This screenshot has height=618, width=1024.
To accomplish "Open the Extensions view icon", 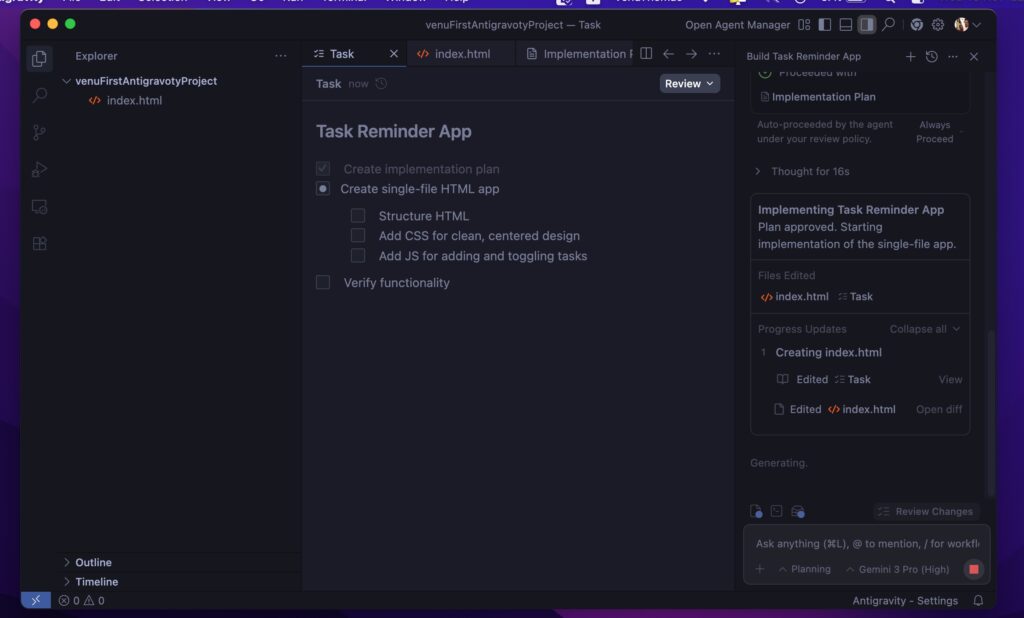I will click(39, 243).
